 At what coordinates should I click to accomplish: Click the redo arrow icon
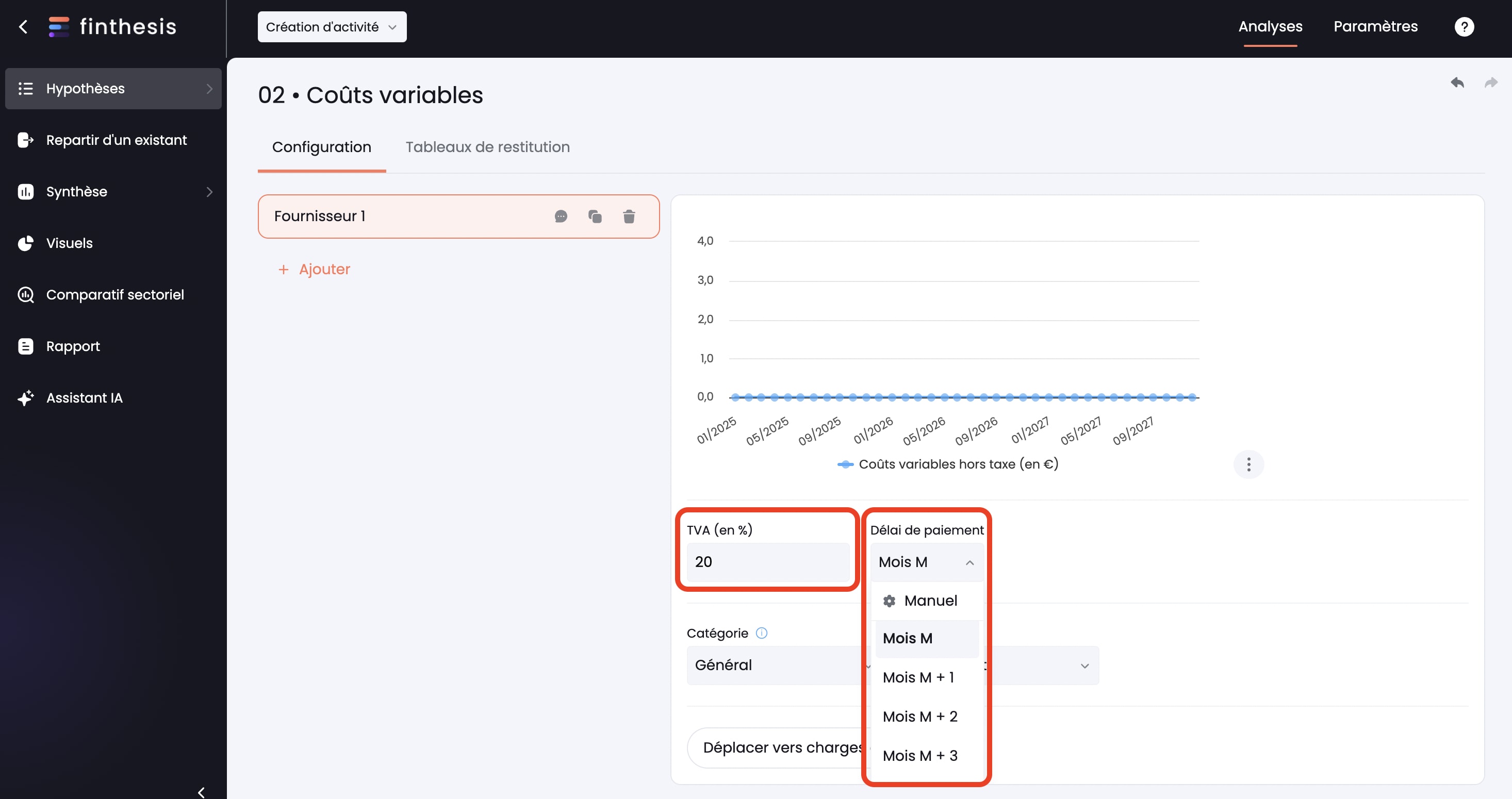[x=1491, y=82]
